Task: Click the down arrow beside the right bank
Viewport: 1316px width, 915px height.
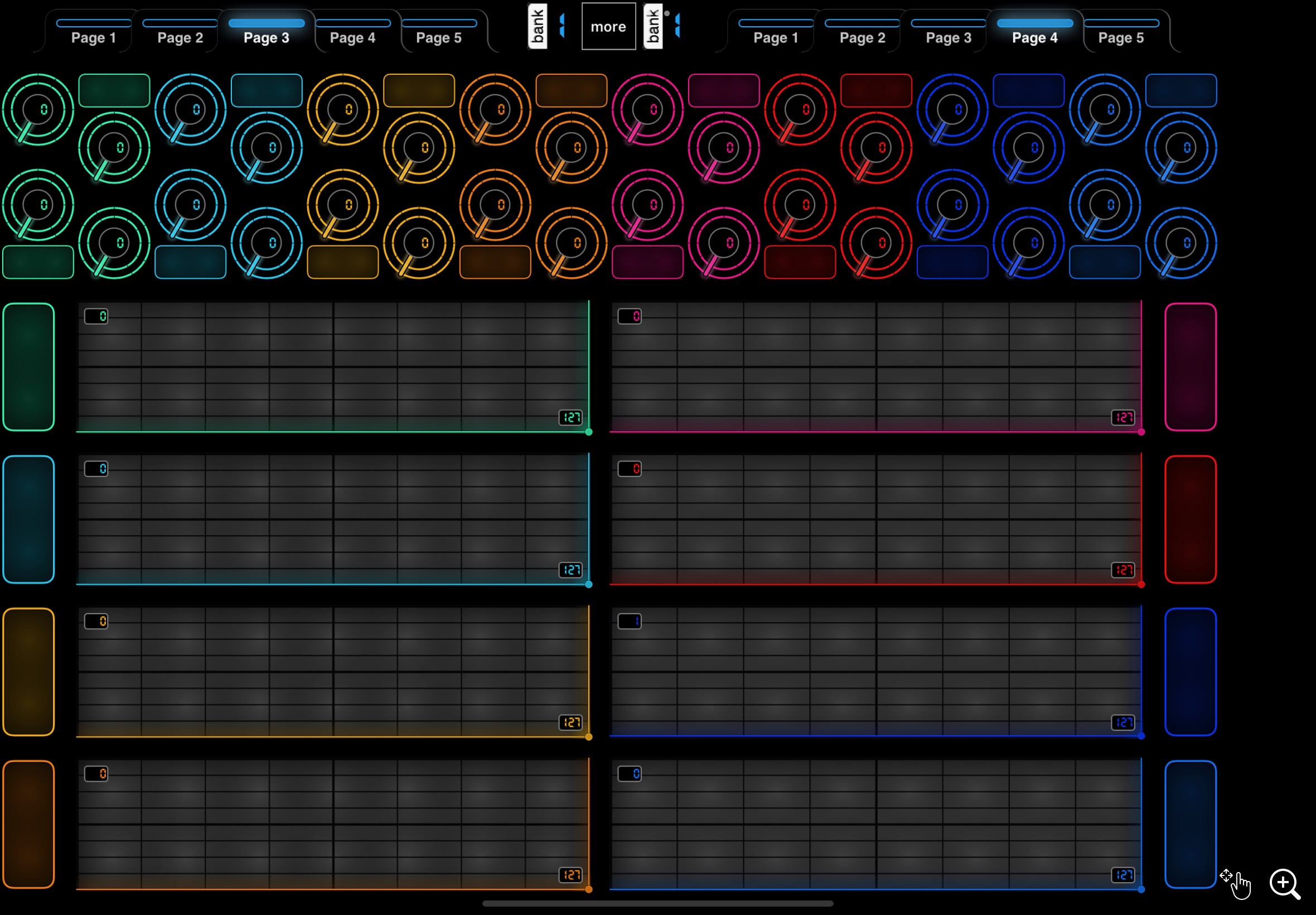Action: coord(678,32)
